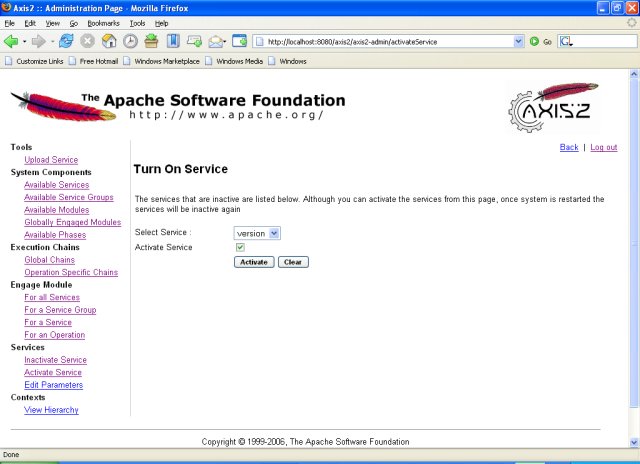640x464 pixels.
Task: Click the New Tab toolbar icon
Action: click(239, 41)
